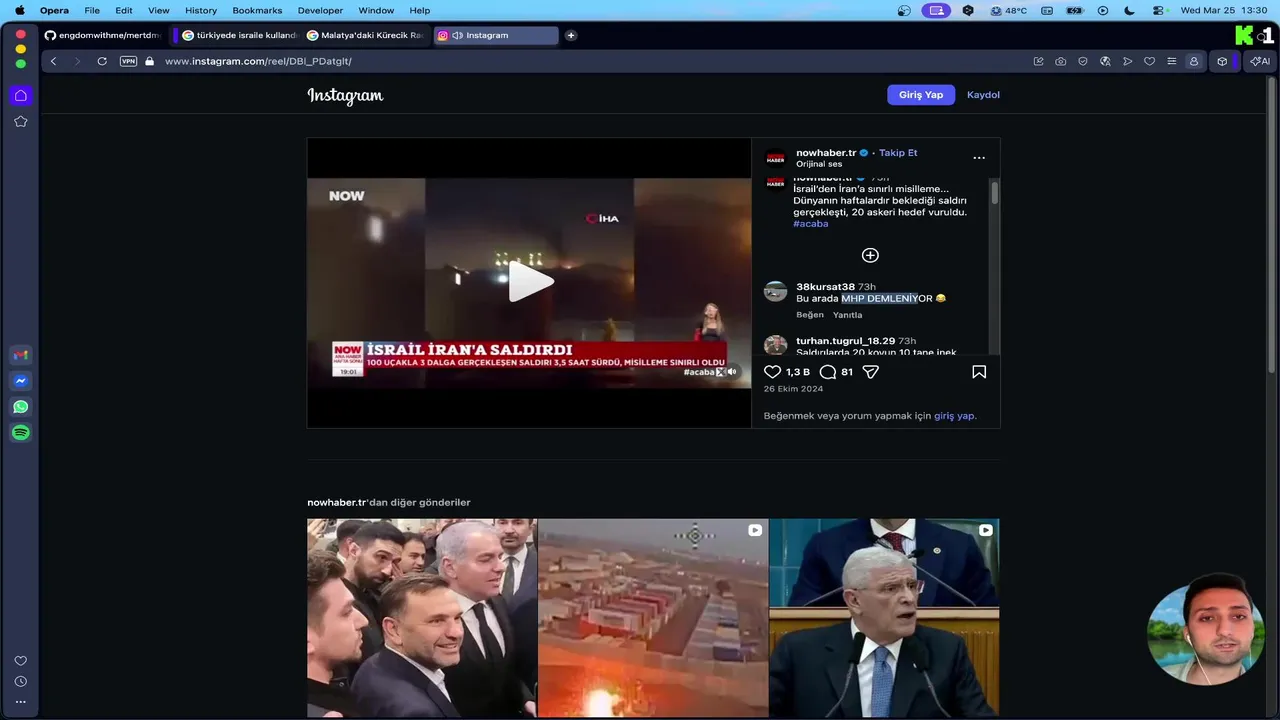
Task: Open the File menu
Action: (x=92, y=10)
